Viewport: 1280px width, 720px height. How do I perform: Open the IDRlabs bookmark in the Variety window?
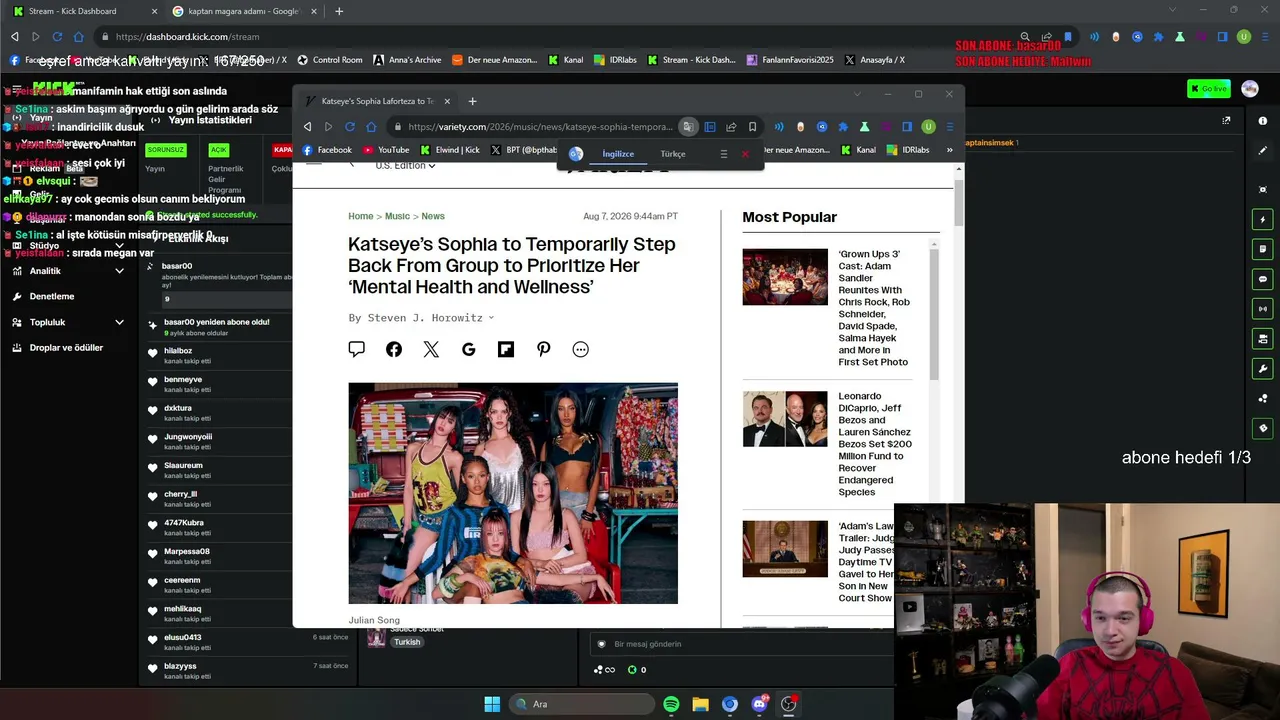[908, 150]
